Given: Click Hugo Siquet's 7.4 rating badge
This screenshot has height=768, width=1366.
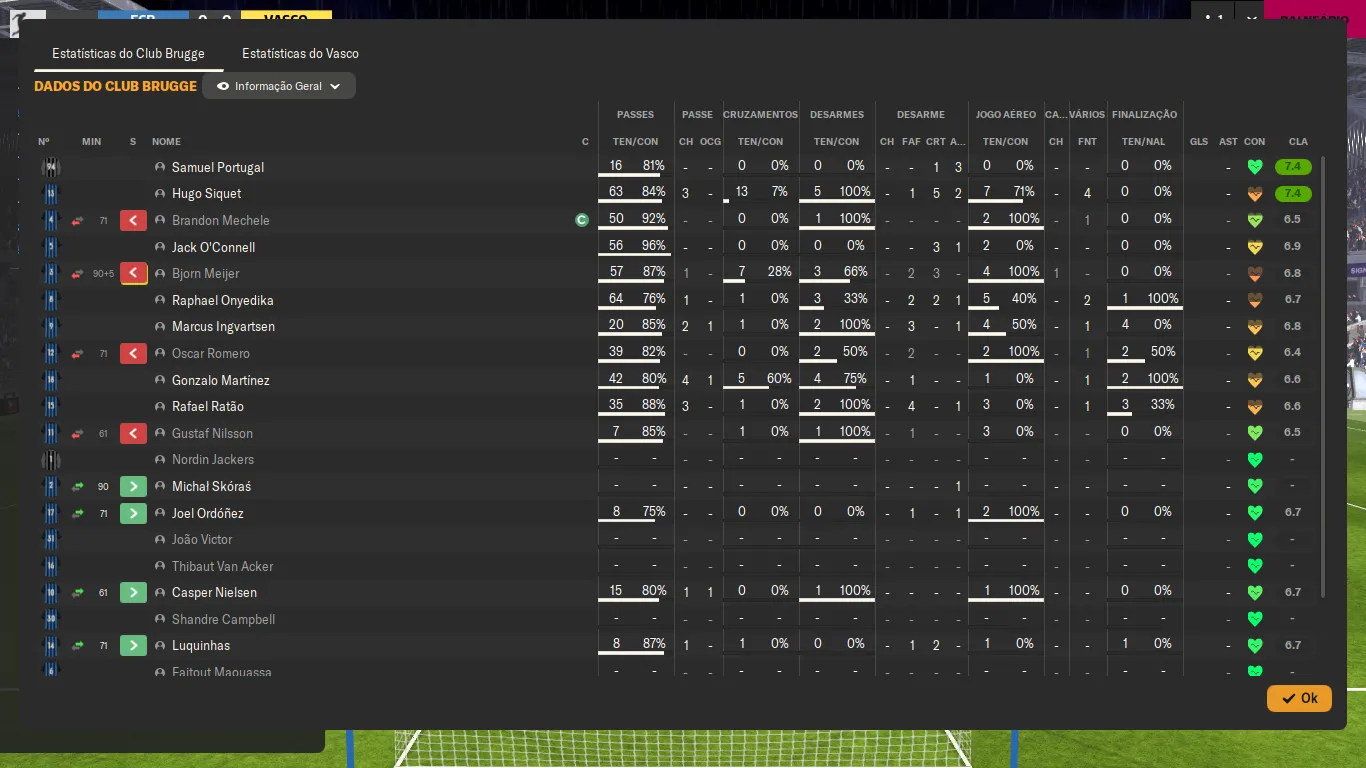Looking at the screenshot, I should pyautogui.click(x=1293, y=194).
